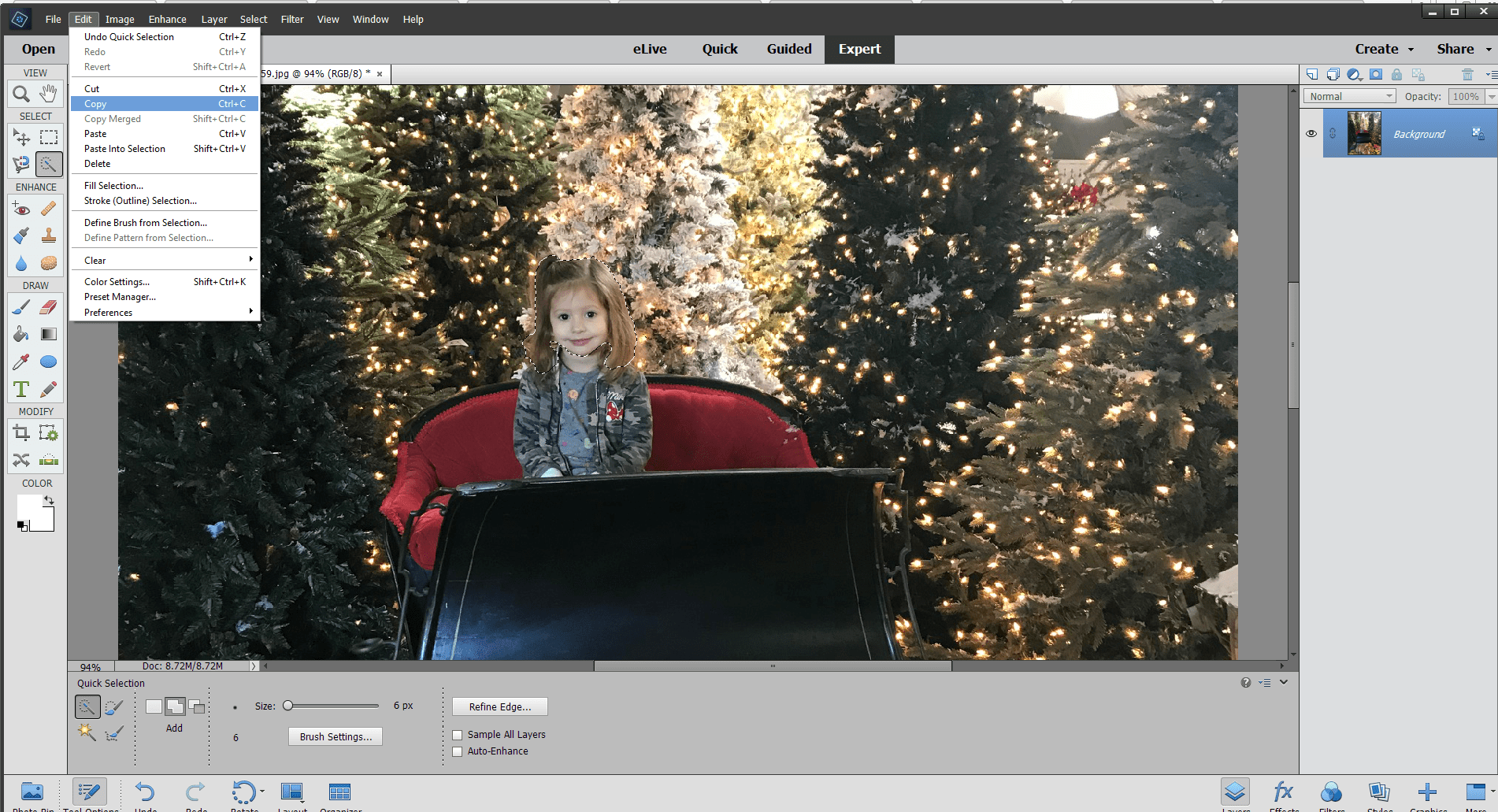Choose Paste Into Selection menu item
This screenshot has width=1498, height=812.
coord(165,149)
